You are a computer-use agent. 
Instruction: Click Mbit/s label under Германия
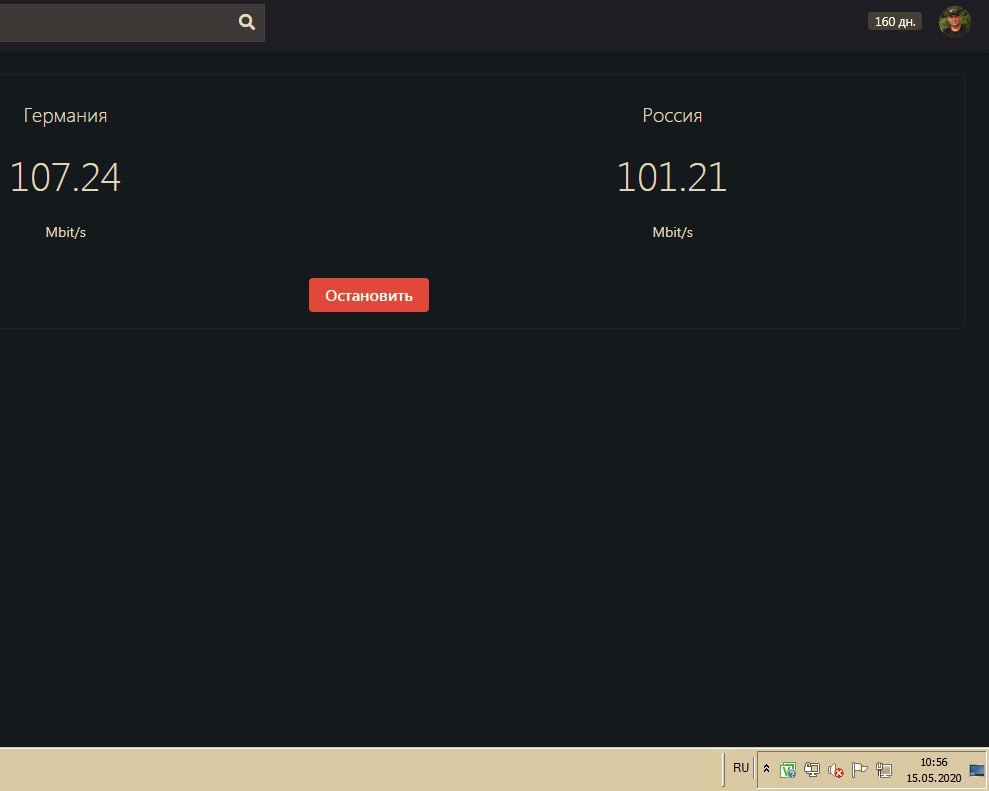[66, 232]
